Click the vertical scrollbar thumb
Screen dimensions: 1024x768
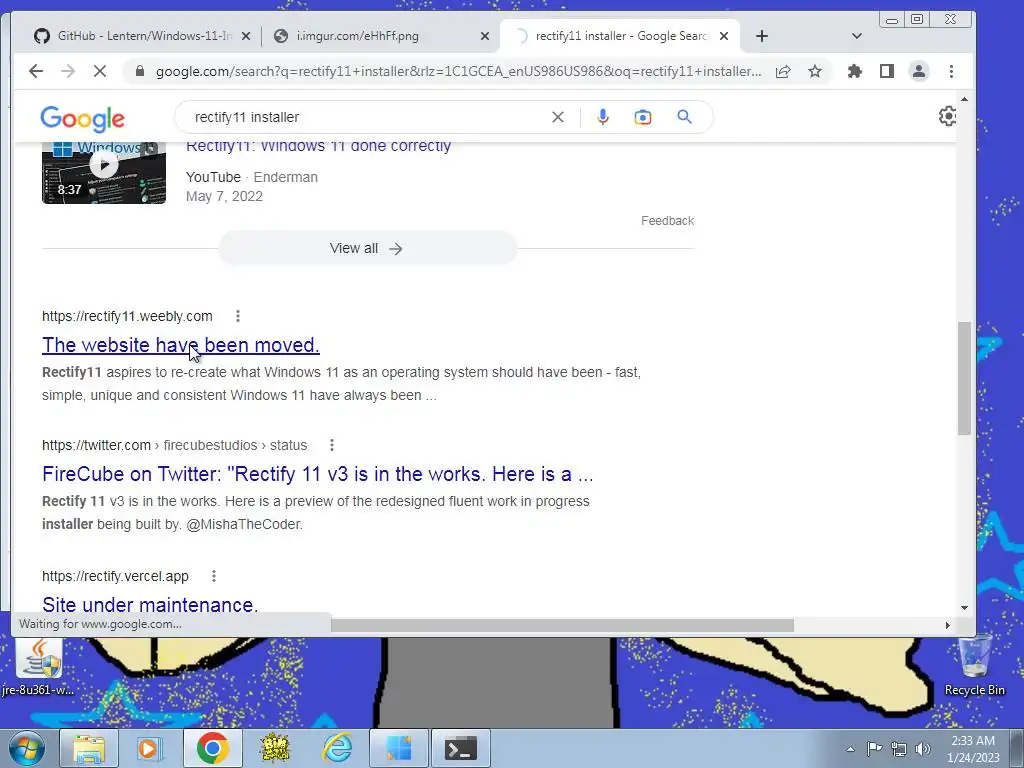click(965, 377)
